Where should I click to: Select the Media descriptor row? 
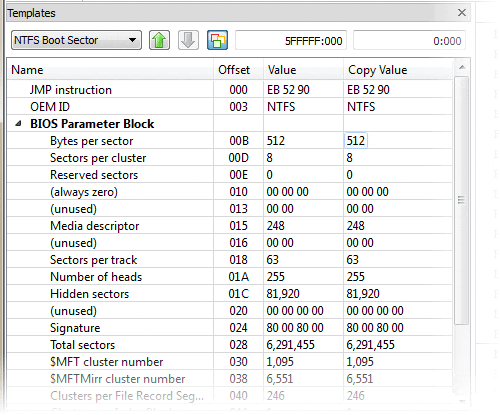pyautogui.click(x=230, y=226)
